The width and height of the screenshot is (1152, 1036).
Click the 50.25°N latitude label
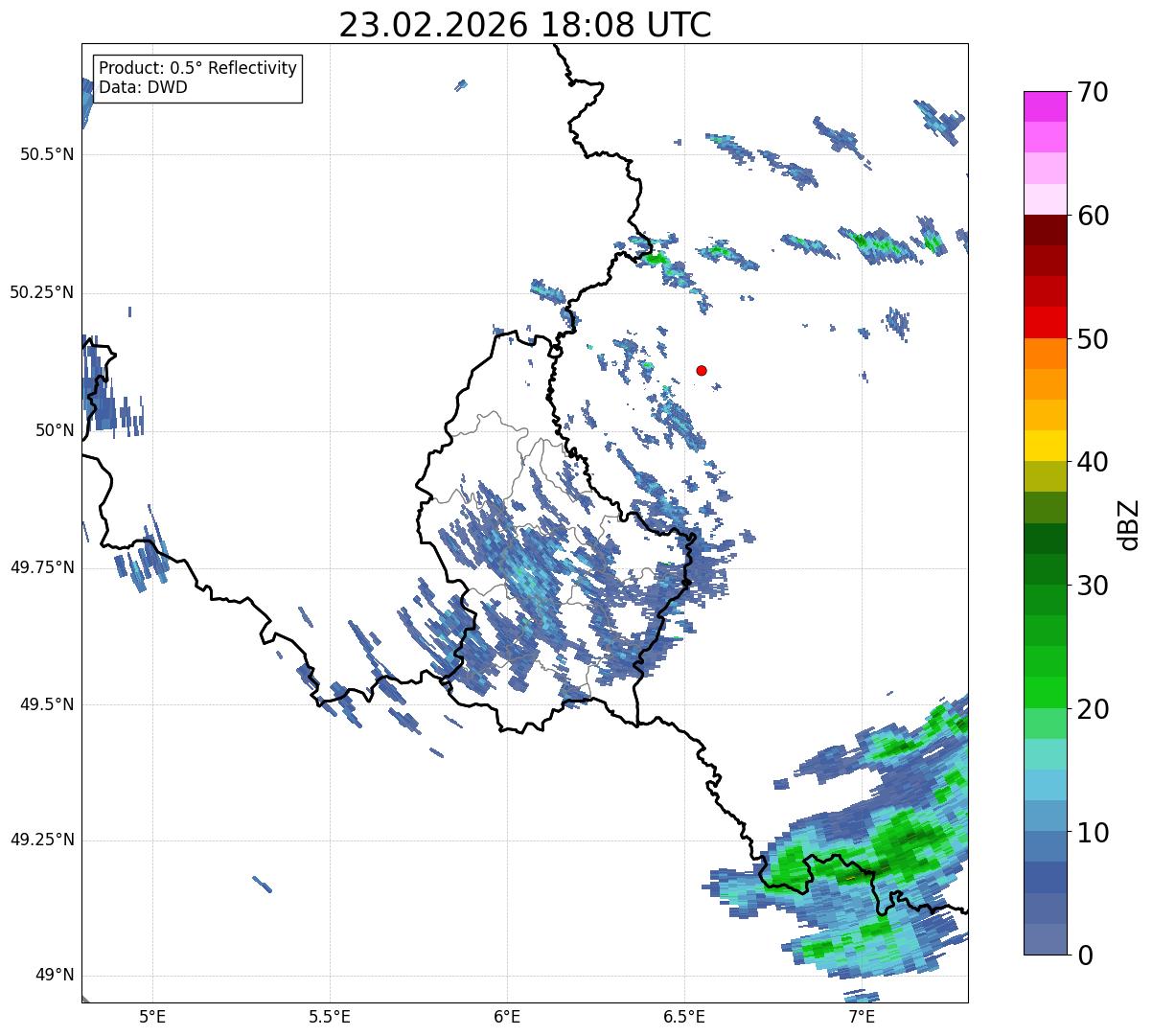(x=42, y=292)
